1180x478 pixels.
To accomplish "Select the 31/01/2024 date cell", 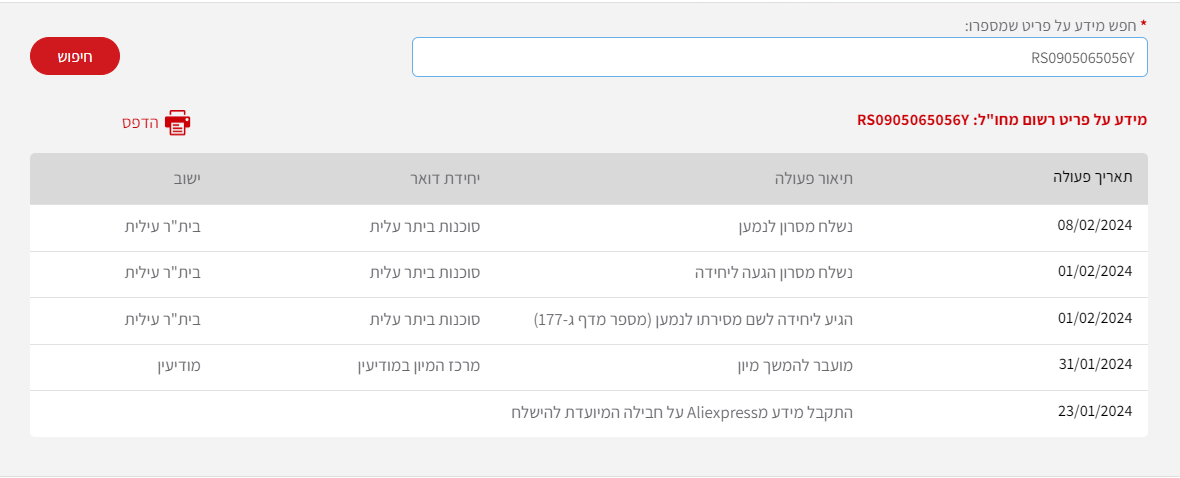I will pos(1094,365).
